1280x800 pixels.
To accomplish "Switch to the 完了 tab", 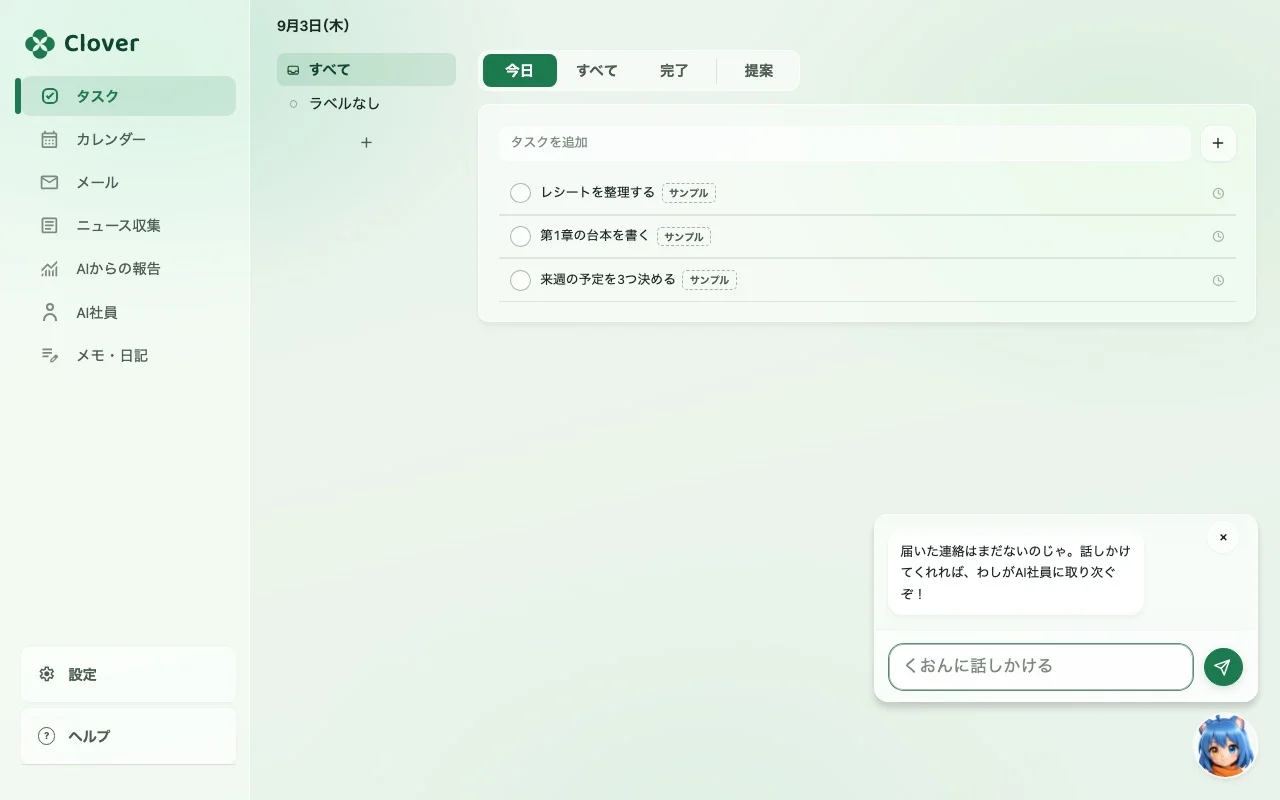I will click(674, 71).
